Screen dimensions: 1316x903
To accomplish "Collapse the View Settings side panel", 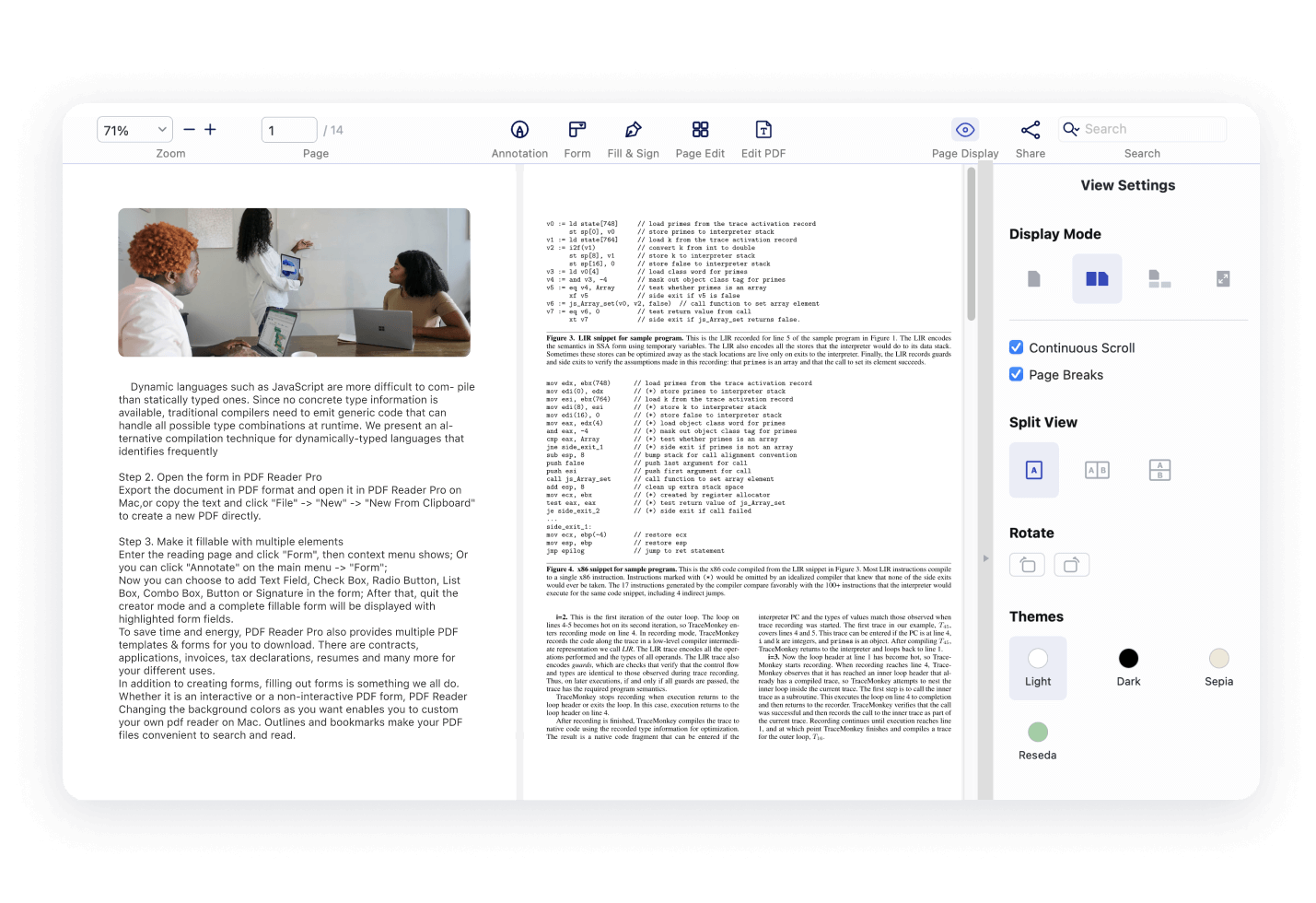I will coord(985,558).
